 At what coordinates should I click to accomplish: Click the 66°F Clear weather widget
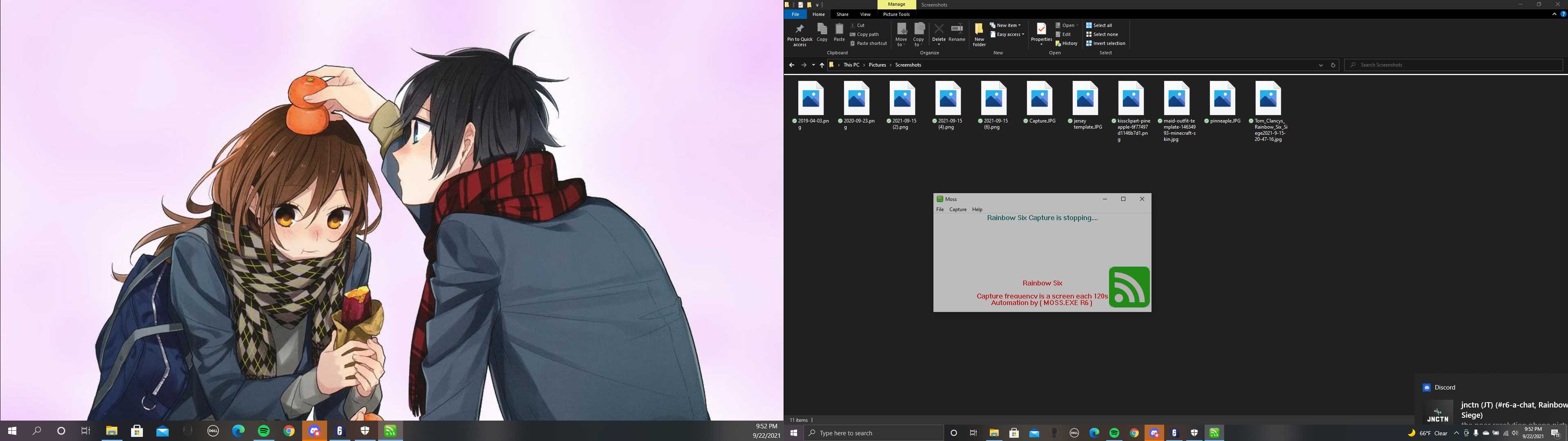(1428, 433)
